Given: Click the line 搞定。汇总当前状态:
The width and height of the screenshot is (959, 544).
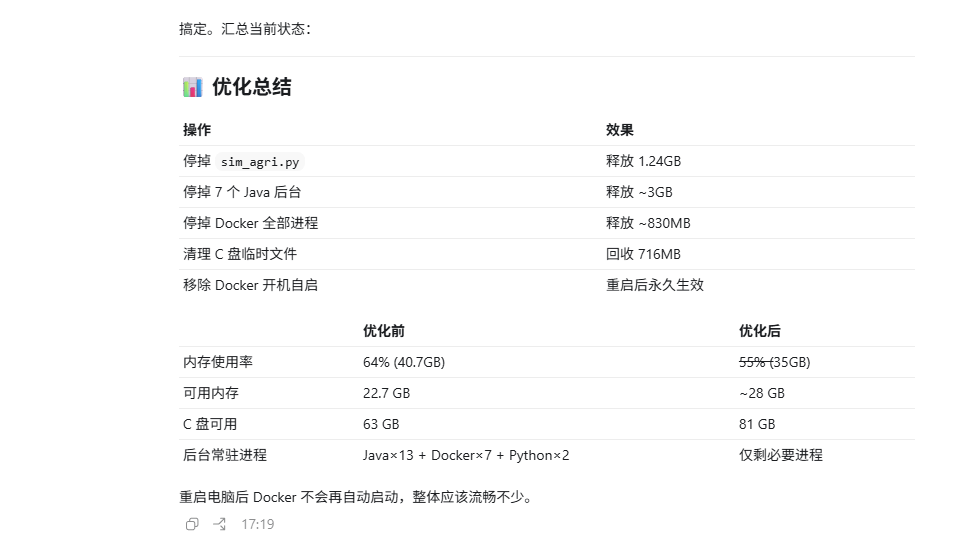Looking at the screenshot, I should pyautogui.click(x=245, y=29).
